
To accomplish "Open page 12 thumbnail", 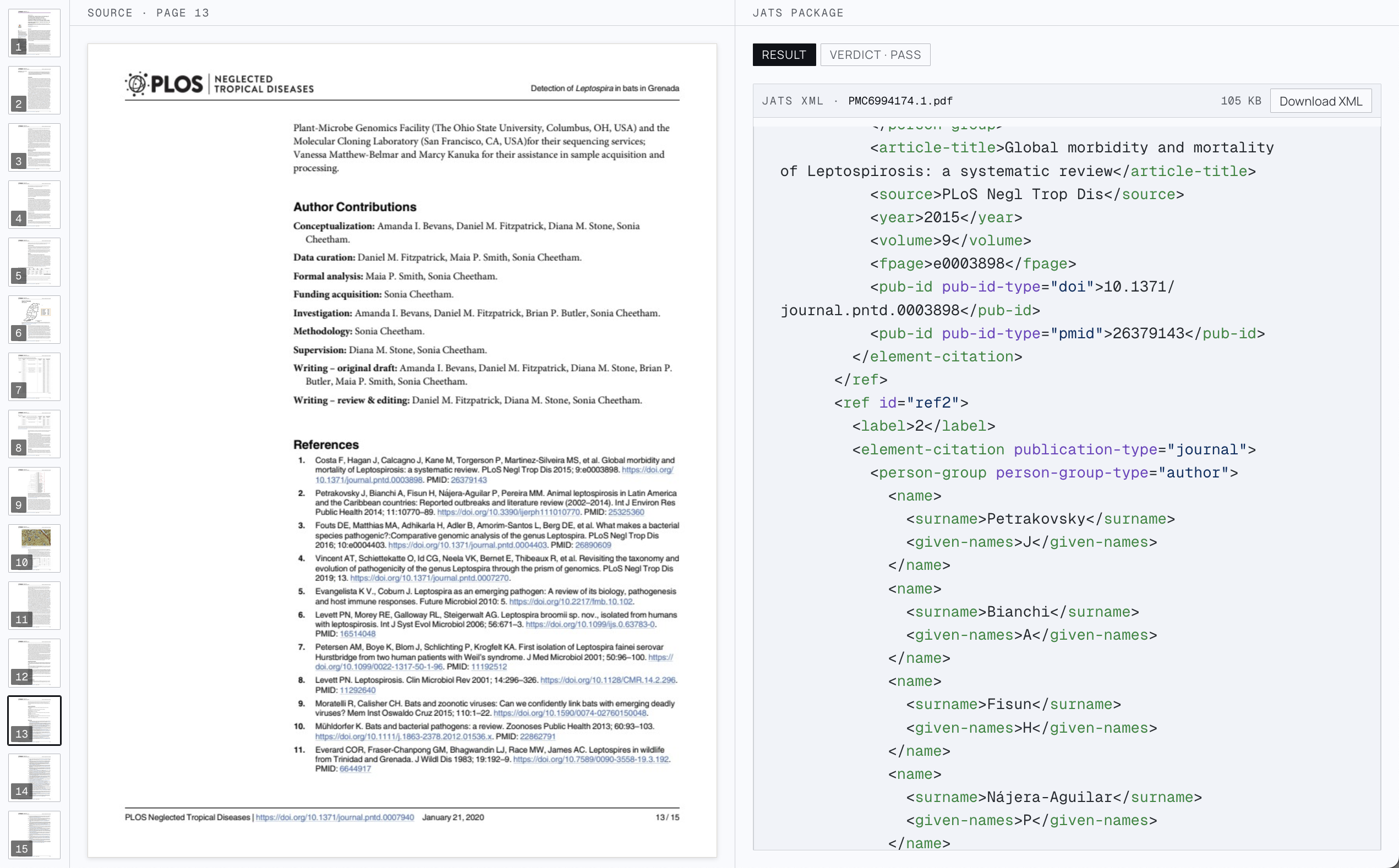I will point(35,663).
